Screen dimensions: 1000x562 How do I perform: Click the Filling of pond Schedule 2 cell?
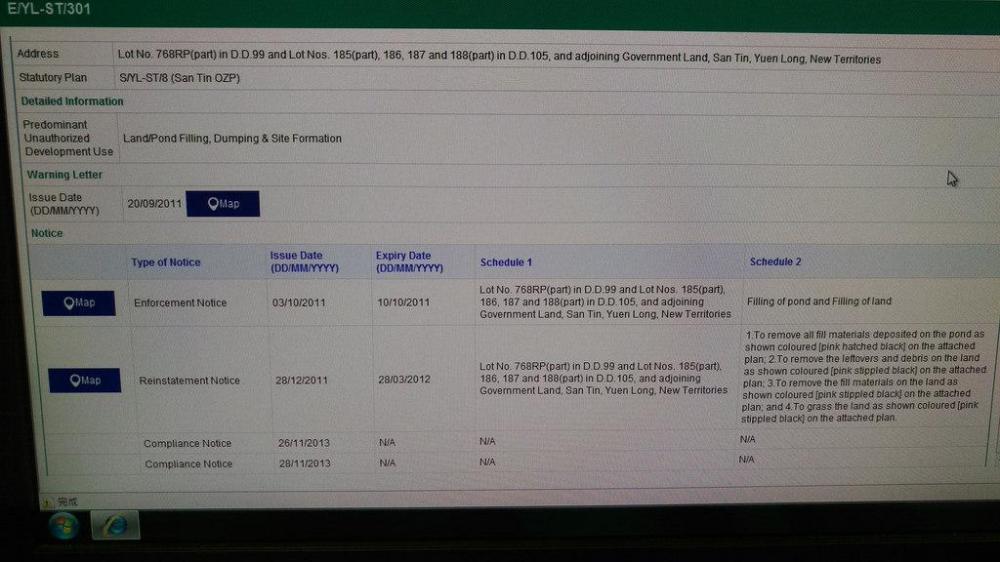pyautogui.click(x=818, y=301)
